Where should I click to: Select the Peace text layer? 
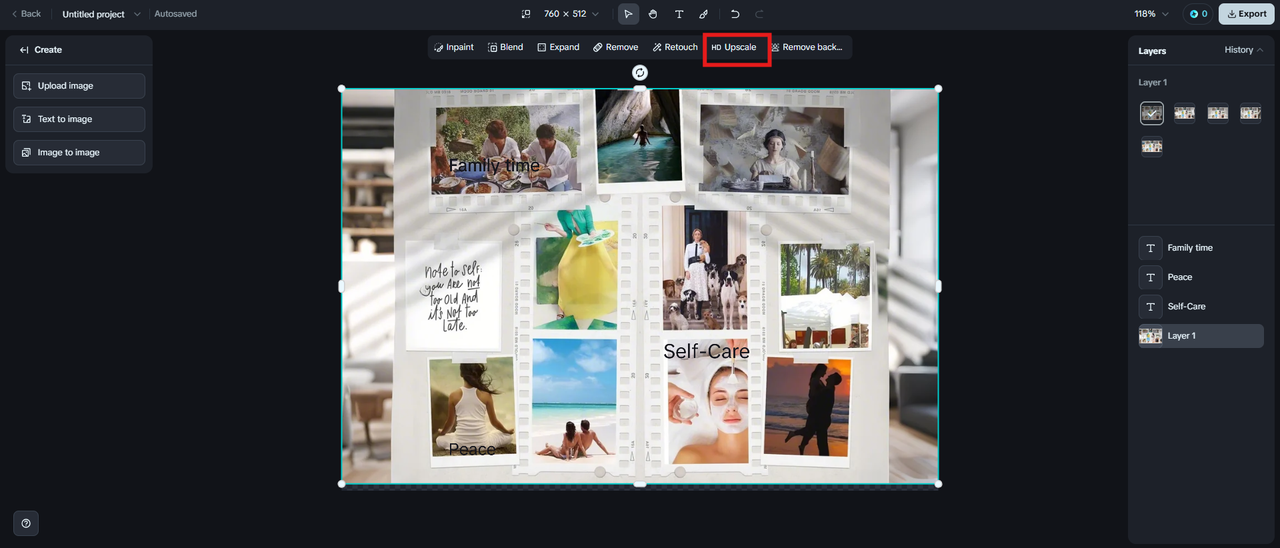tap(1201, 277)
